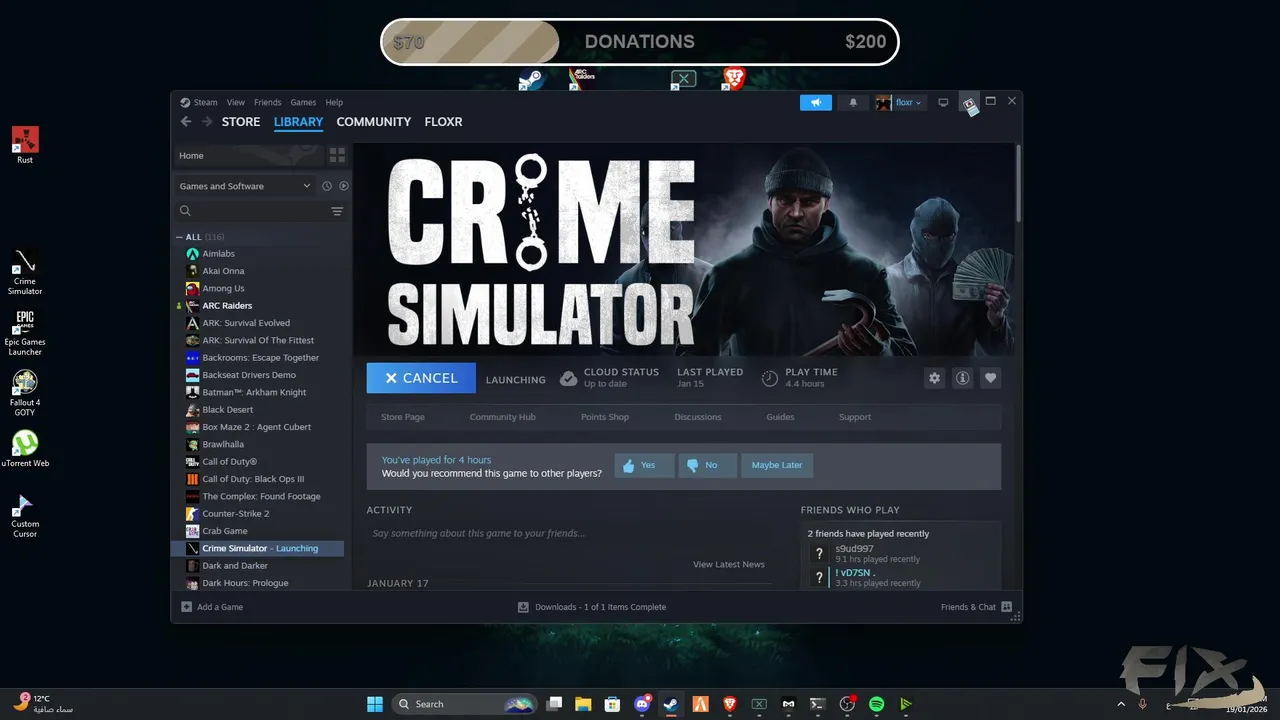Open Crime Simulator desktop shortcut
The height and width of the screenshot is (720, 1280).
25,272
